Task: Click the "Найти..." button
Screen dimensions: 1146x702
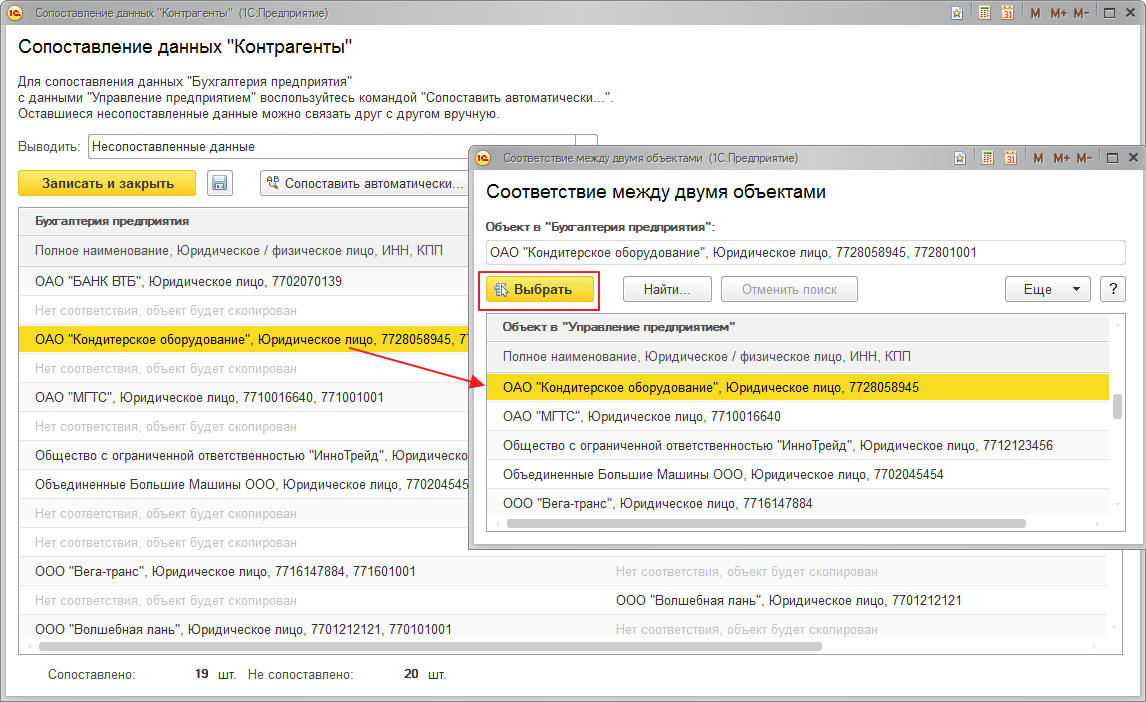Action: coord(666,289)
